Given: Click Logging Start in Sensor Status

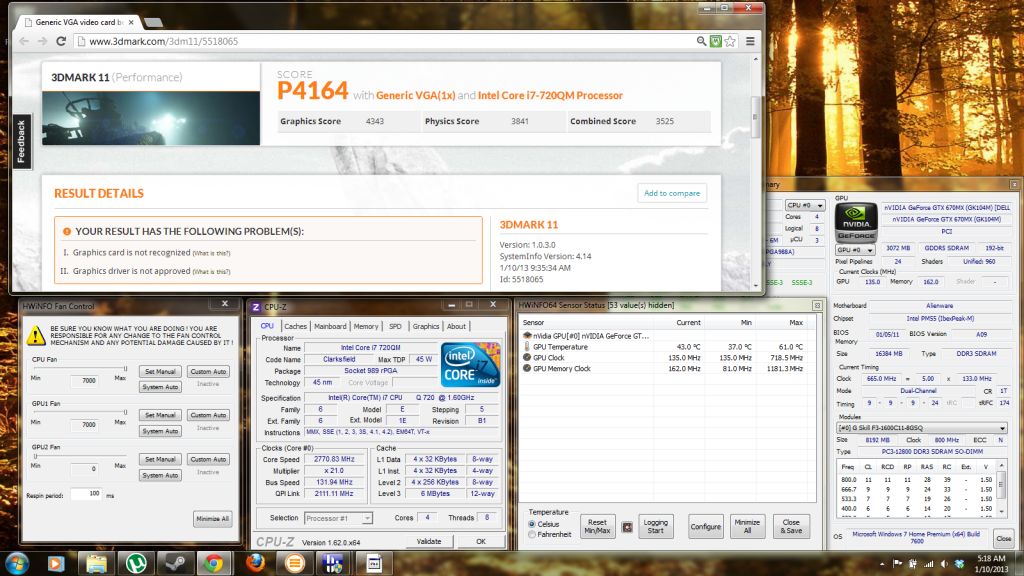Looking at the screenshot, I should (x=656, y=526).
